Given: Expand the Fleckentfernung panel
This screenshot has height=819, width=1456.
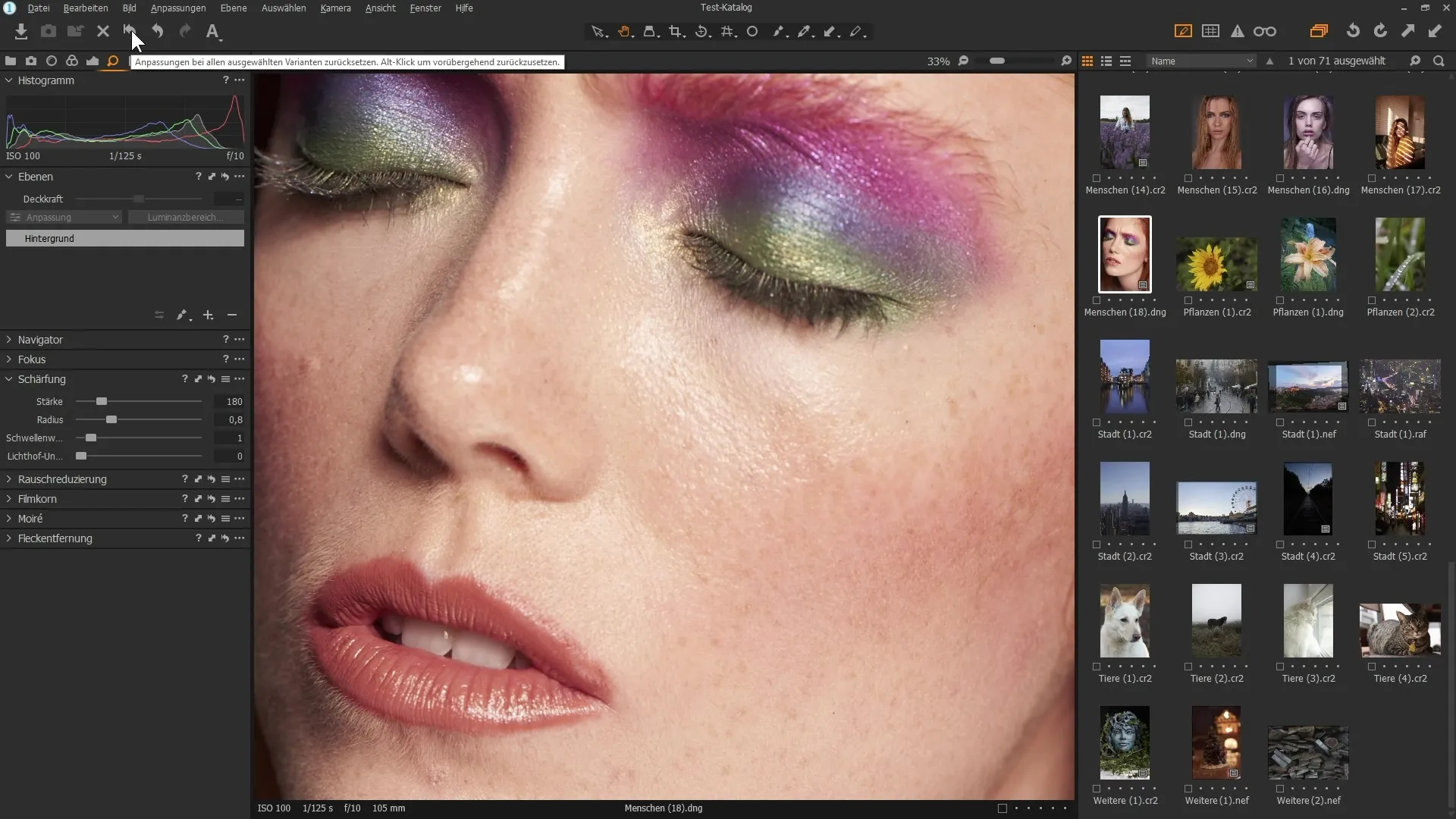Looking at the screenshot, I should tap(9, 538).
